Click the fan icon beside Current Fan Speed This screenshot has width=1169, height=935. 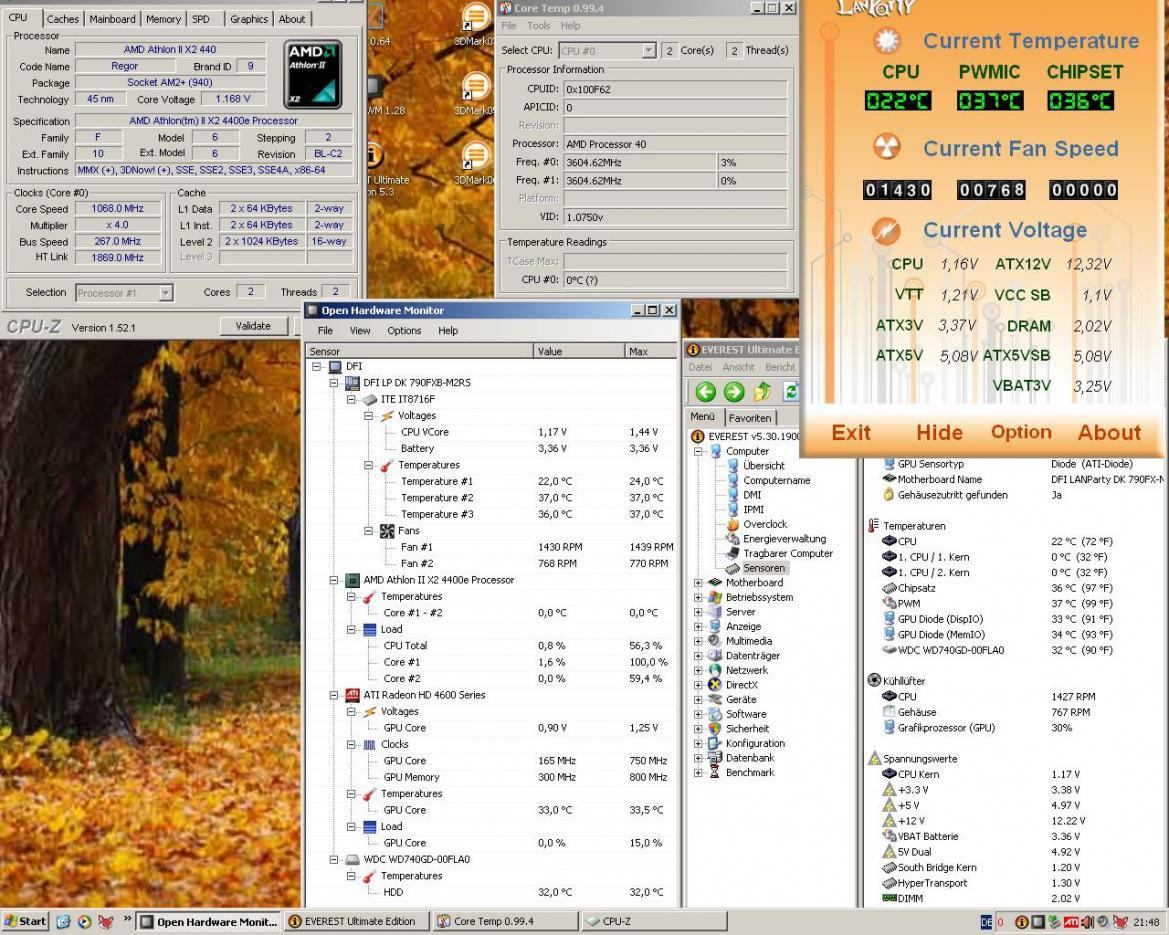point(886,147)
